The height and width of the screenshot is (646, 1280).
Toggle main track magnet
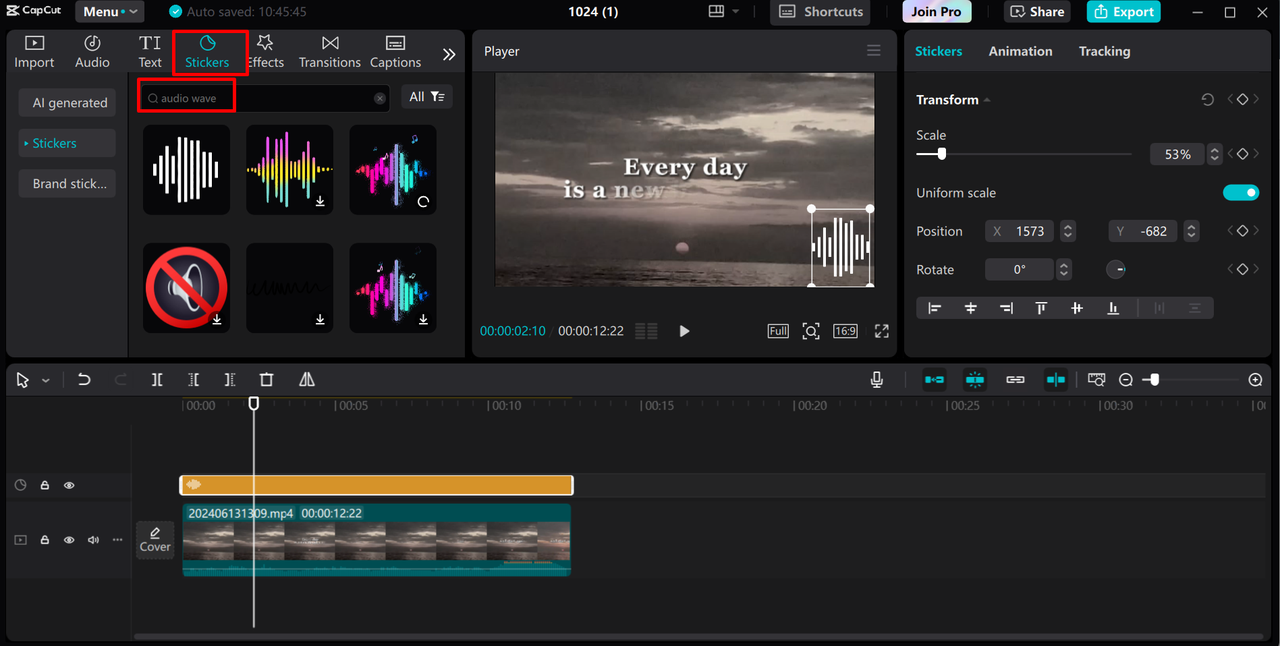tap(934, 380)
